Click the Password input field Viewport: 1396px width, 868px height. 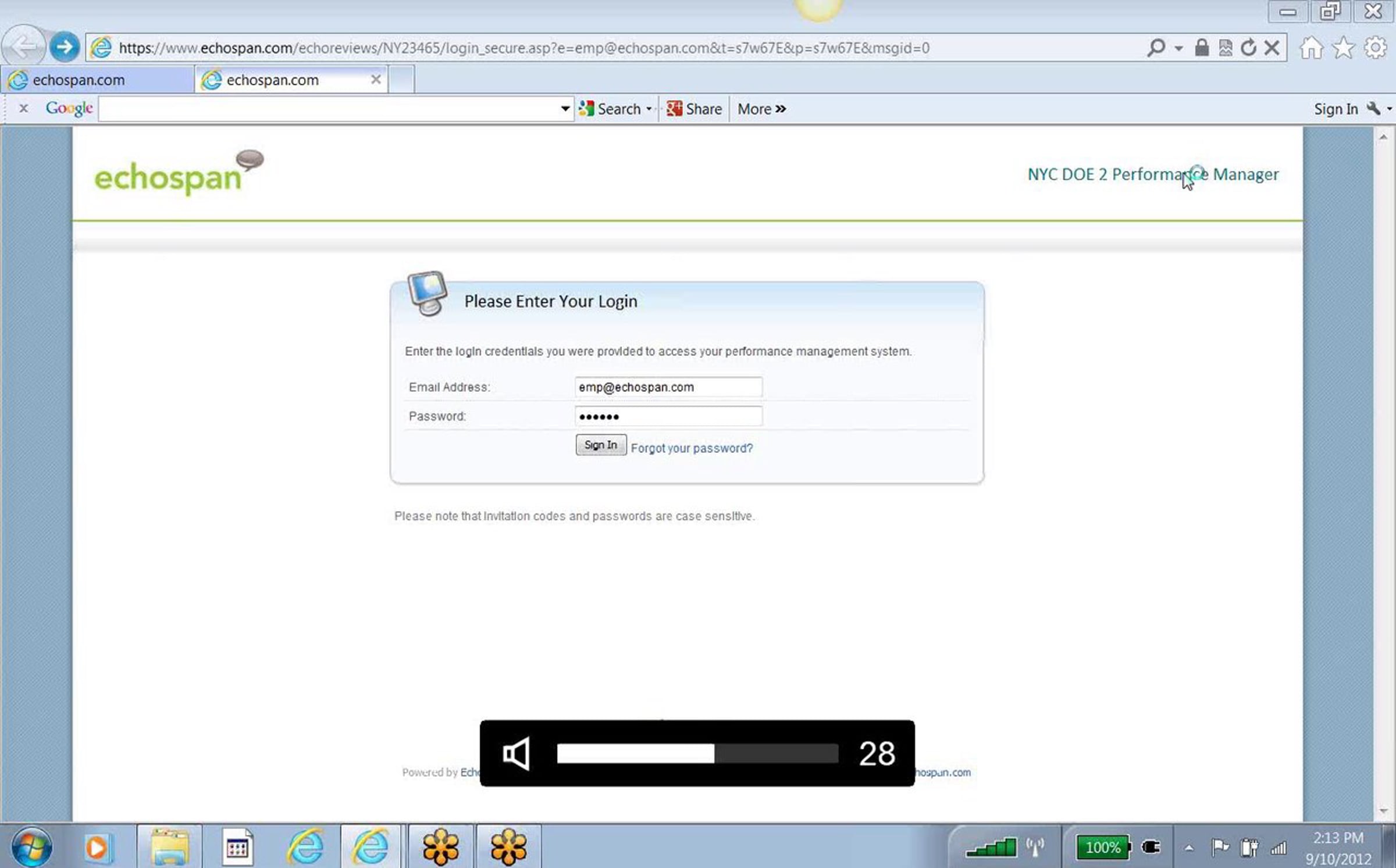point(668,416)
